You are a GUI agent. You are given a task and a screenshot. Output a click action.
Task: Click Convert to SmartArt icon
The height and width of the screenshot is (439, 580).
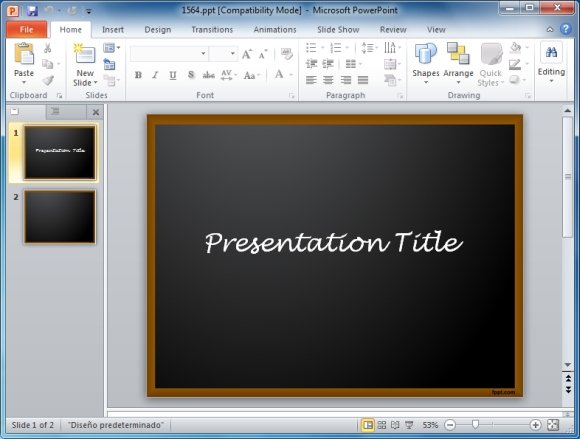[391, 80]
